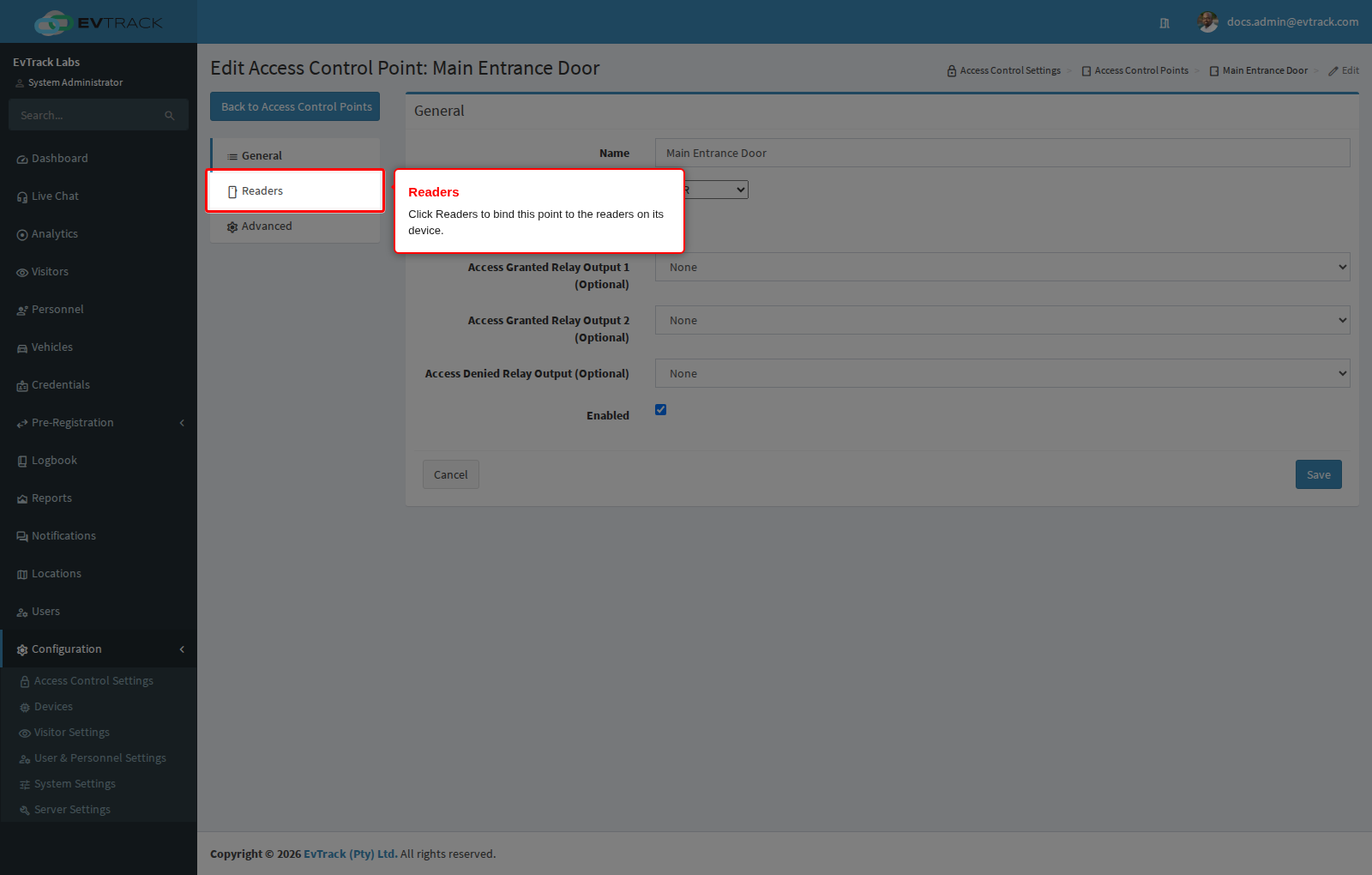Open the small dropdown partly hidden by the tooltip
1372x875 pixels.
click(x=716, y=190)
